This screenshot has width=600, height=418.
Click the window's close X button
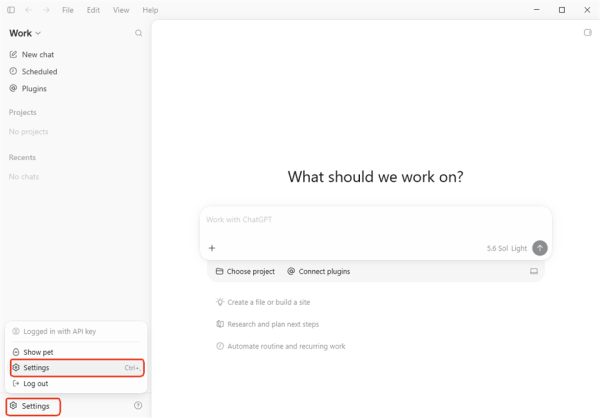tap(587, 10)
